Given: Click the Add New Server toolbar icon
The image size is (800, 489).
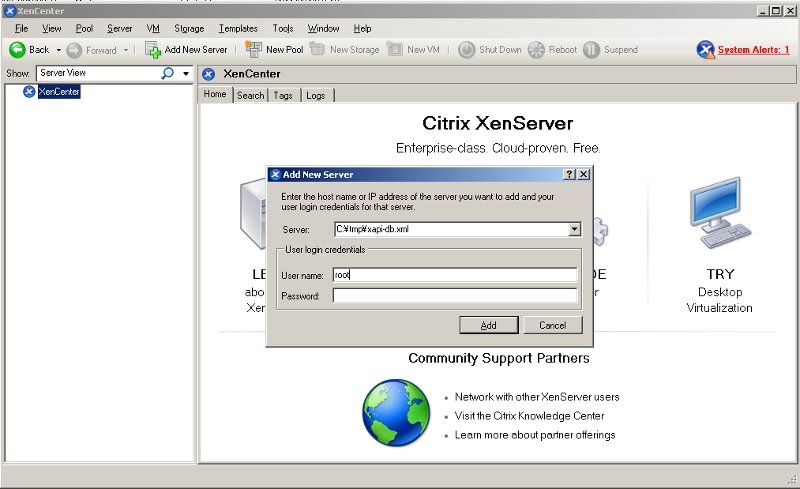Looking at the screenshot, I should coord(153,50).
